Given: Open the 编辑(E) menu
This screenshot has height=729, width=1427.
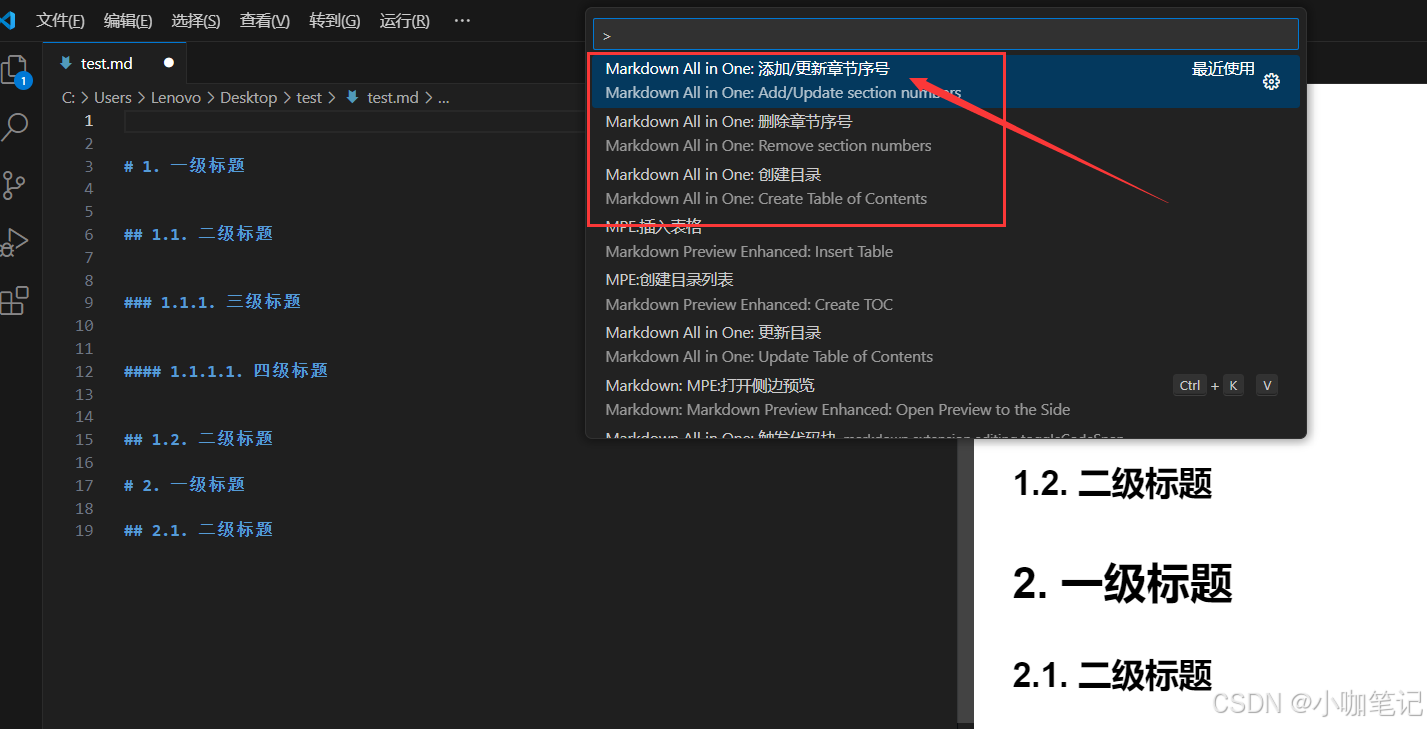Looking at the screenshot, I should click(x=128, y=21).
